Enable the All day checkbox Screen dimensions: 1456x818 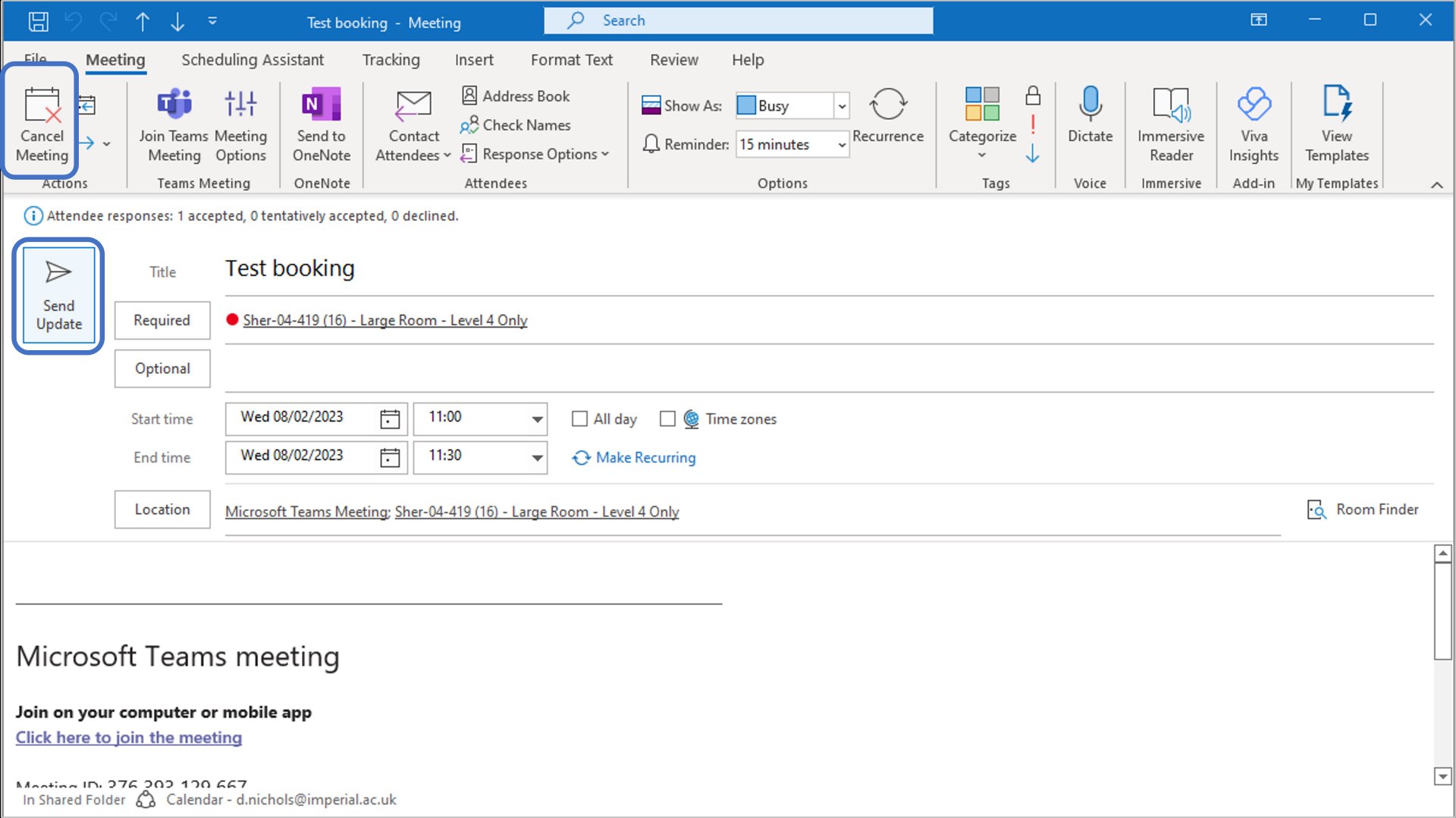click(580, 419)
